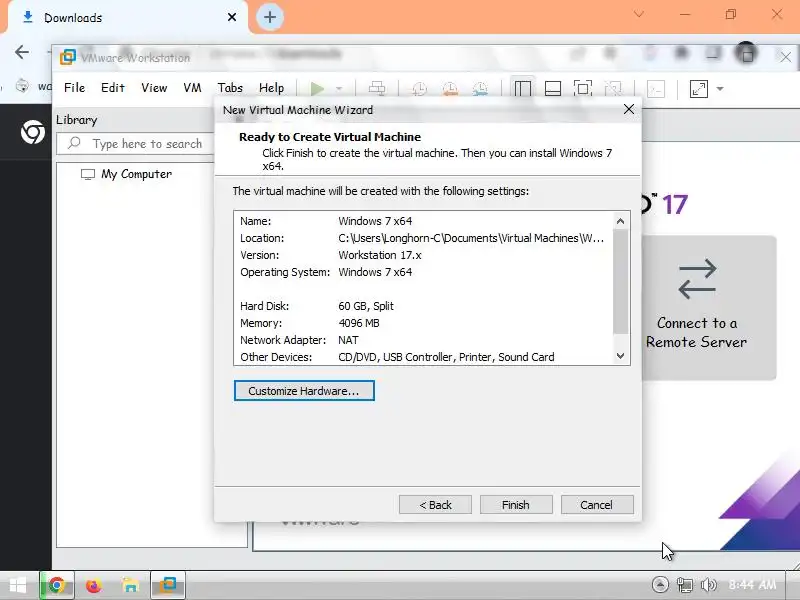
Task: Click the Back button in the wizard
Action: click(x=435, y=505)
